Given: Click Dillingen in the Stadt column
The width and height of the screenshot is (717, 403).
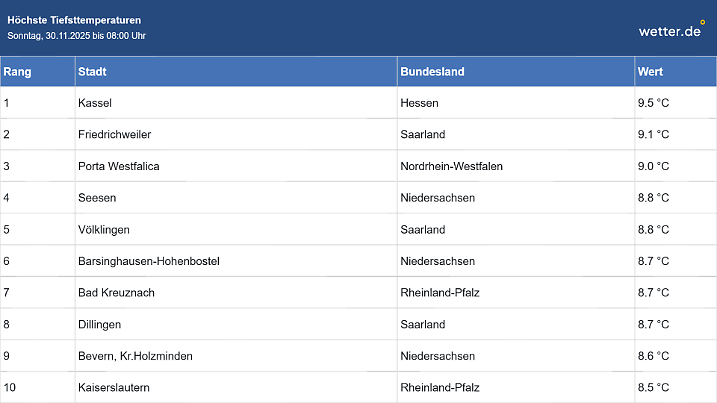Looking at the screenshot, I should pyautogui.click(x=100, y=324).
